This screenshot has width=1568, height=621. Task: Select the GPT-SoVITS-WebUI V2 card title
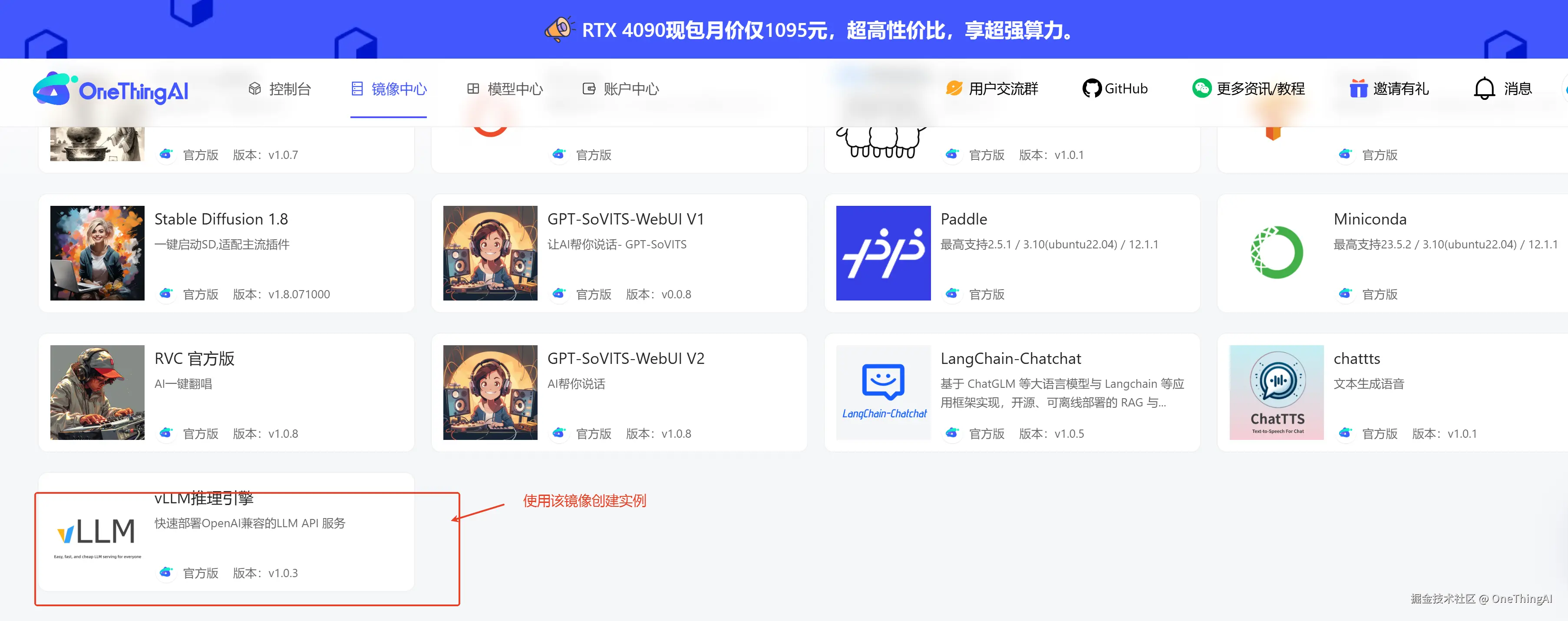(x=625, y=359)
